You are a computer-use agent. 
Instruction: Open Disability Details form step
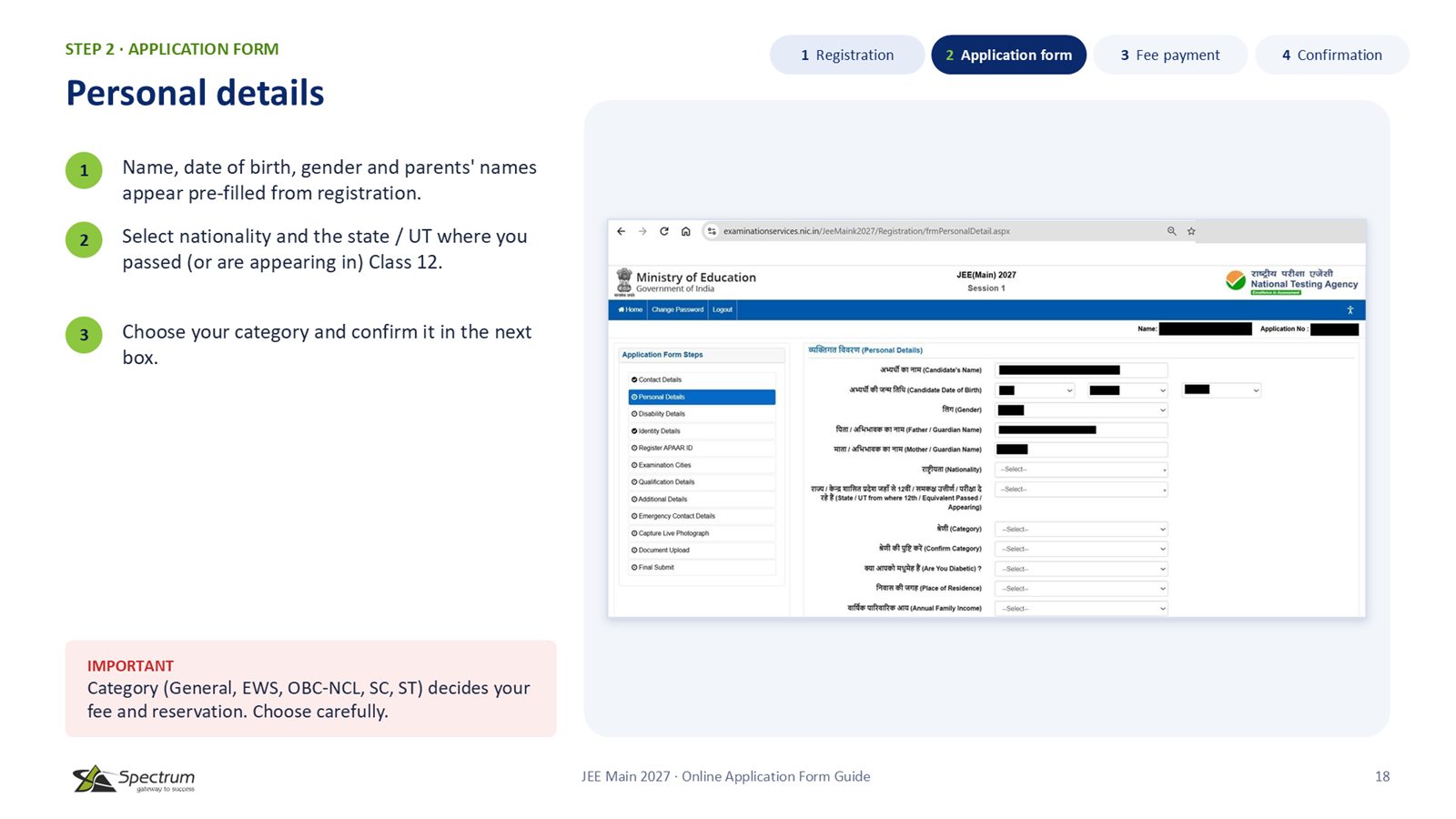(x=702, y=414)
